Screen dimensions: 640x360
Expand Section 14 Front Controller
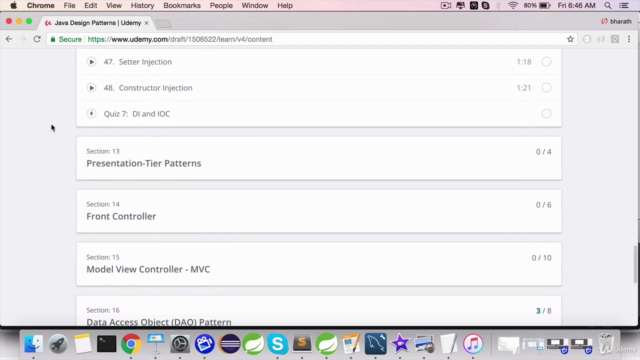click(x=319, y=211)
